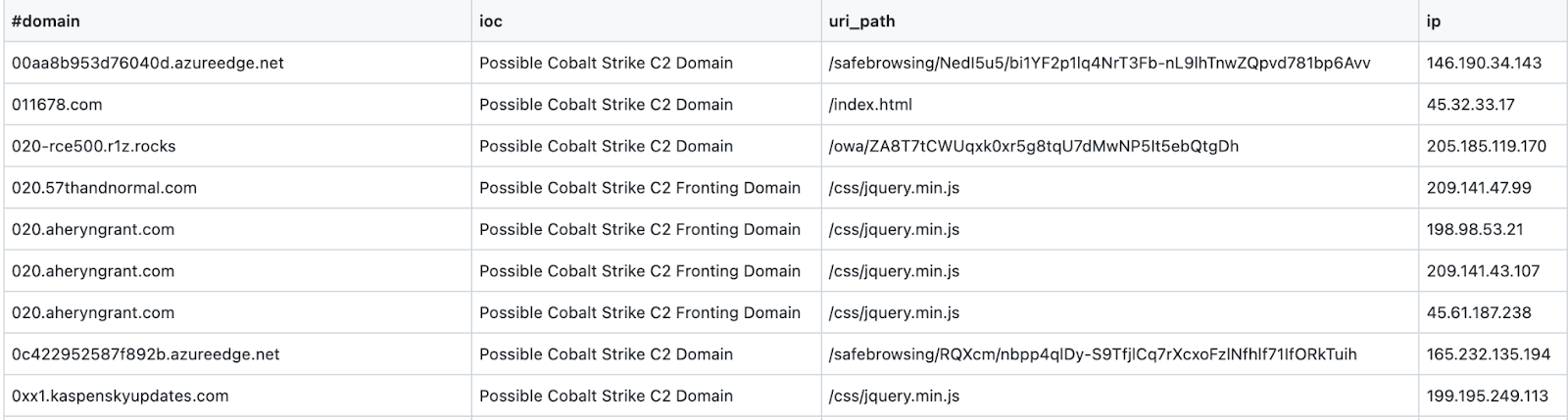This screenshot has height=420, width=1568.
Task: Click the IP address 45.32.33.17
Action: coord(1471,105)
